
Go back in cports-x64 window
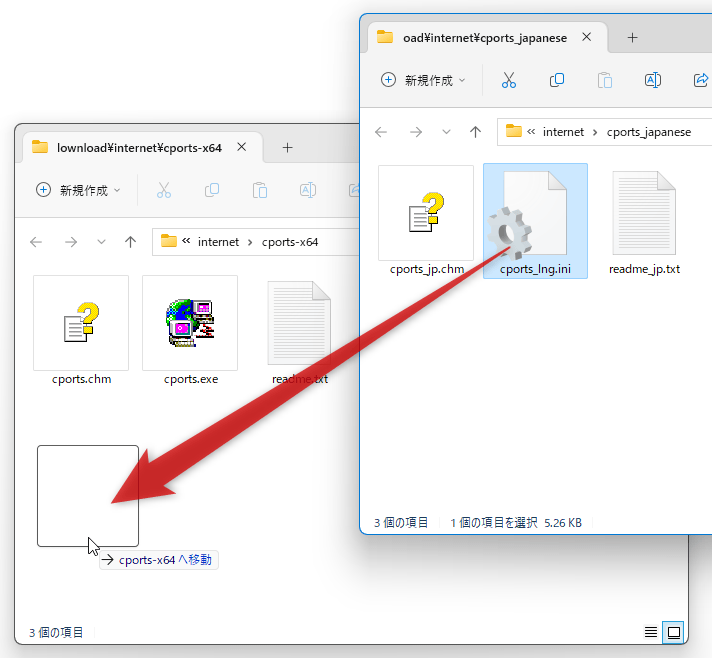click(36, 242)
